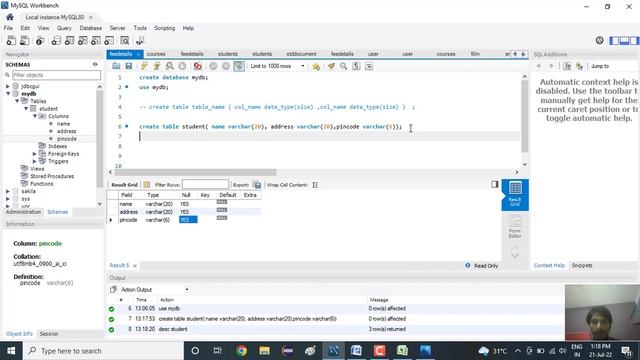Toggle Wrap Cell Content icon
640x360 pixels.
(315, 185)
